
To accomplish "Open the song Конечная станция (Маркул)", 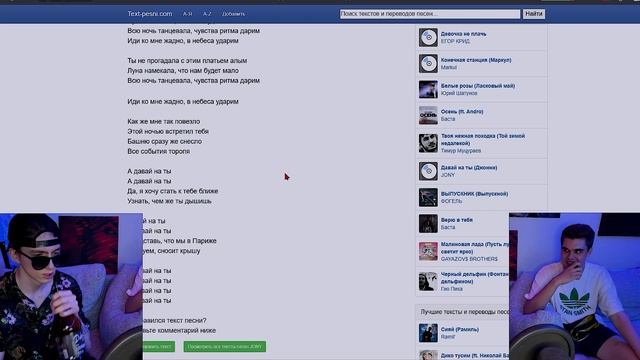I will (476, 60).
